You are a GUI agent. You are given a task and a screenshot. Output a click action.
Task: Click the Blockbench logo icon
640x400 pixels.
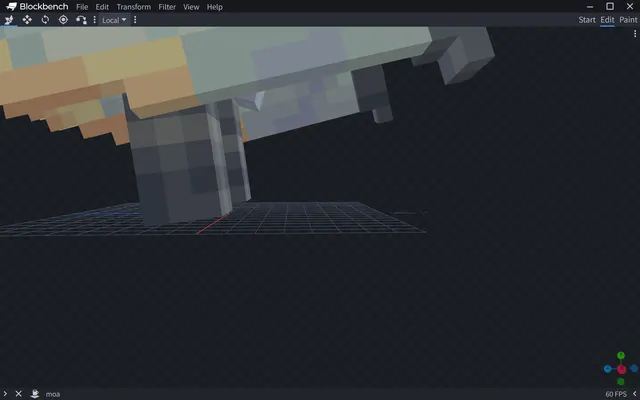[x=11, y=7]
